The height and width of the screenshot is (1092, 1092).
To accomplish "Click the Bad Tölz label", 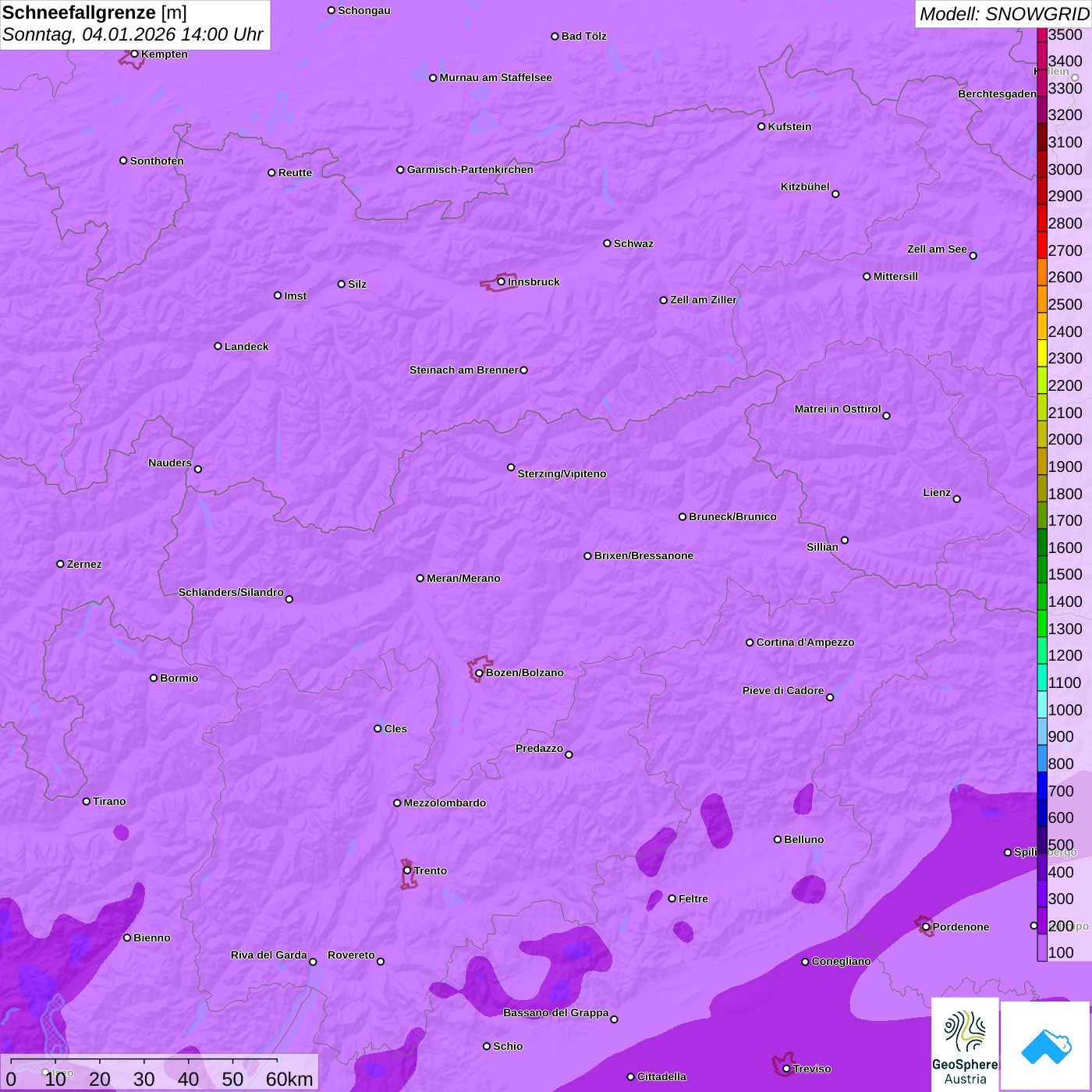I will coord(583,36).
